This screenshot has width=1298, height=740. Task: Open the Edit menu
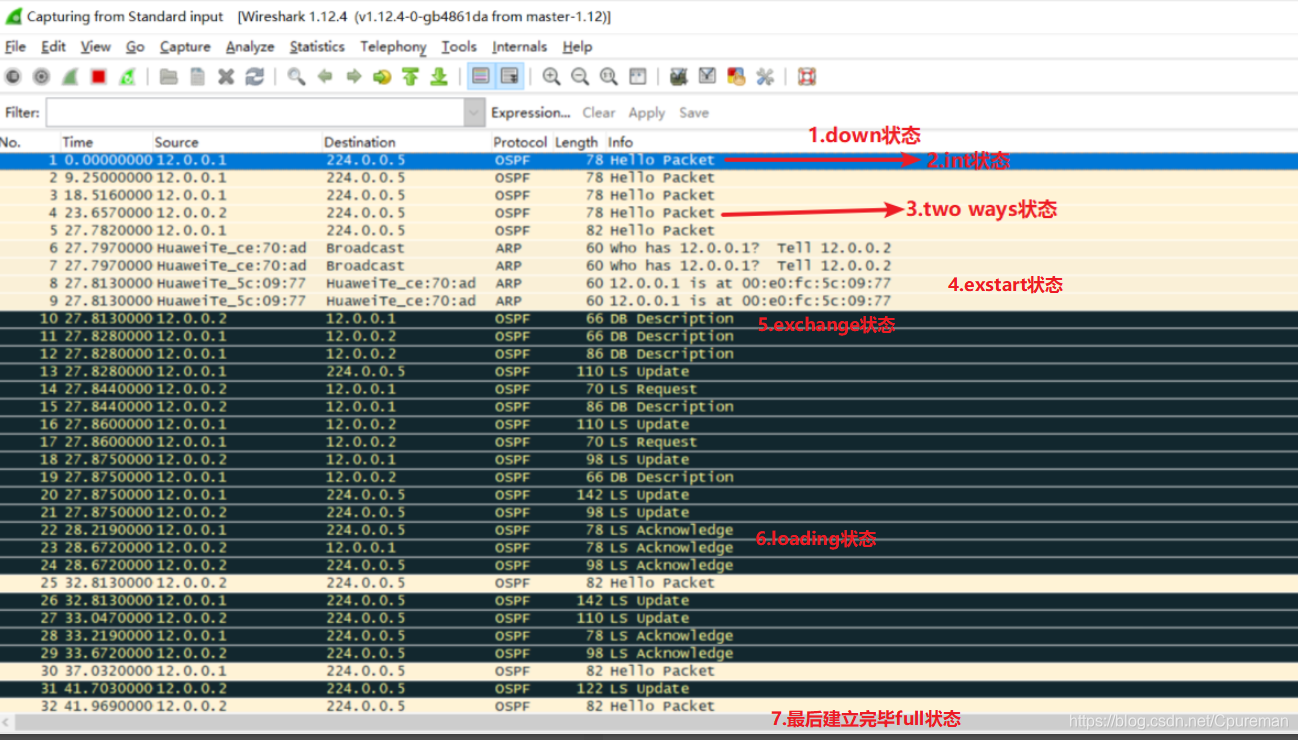pos(54,47)
